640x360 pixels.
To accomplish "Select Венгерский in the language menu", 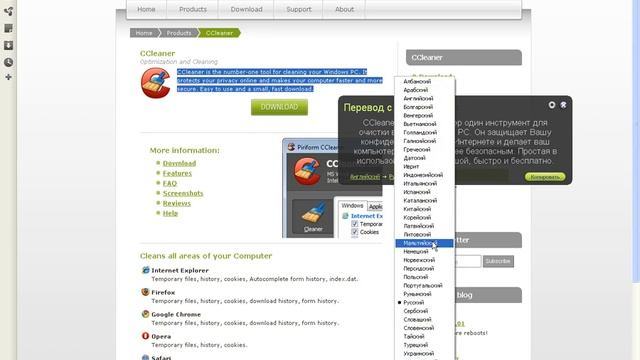I will click(x=424, y=116).
